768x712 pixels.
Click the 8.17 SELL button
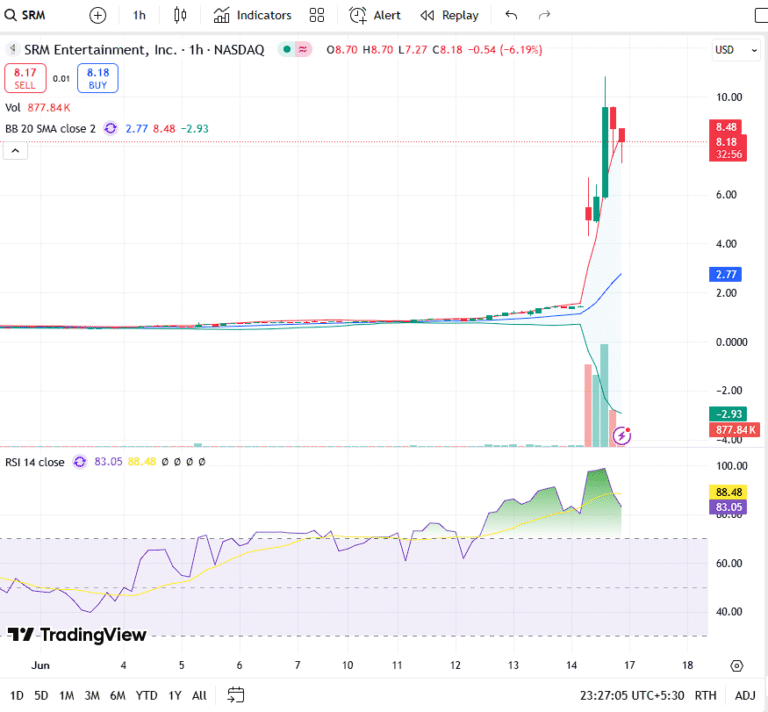[25, 78]
